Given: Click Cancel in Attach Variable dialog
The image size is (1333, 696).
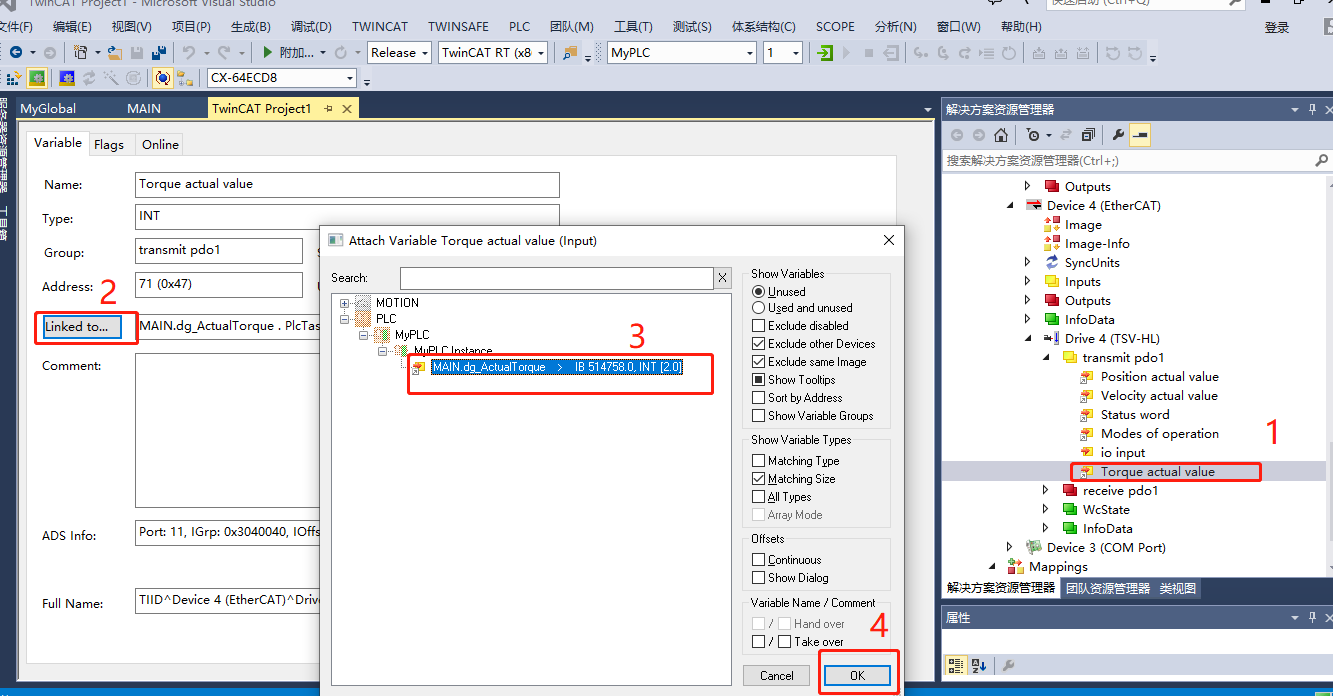Looking at the screenshot, I should pos(777,676).
